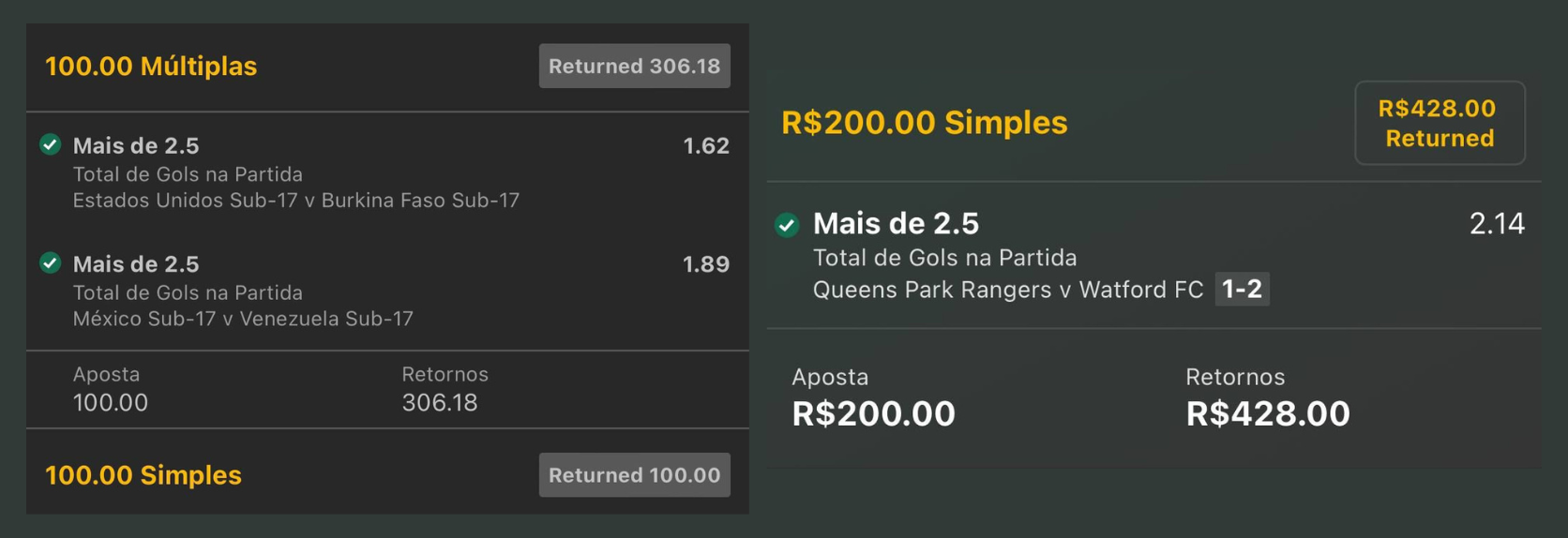Click the 2.14 odds value
This screenshot has width=1568, height=538.
point(1496,224)
